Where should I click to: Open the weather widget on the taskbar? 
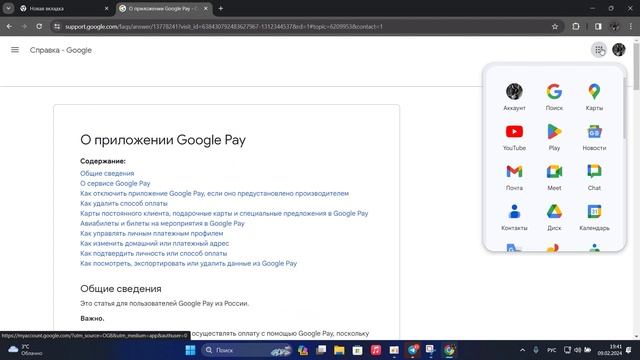25,350
